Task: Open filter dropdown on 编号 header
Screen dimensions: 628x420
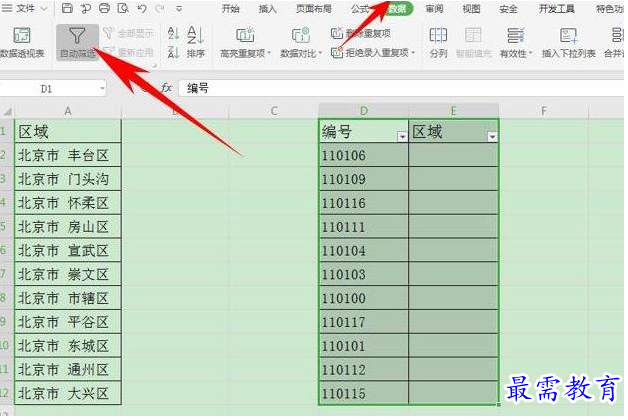Action: coord(402,137)
